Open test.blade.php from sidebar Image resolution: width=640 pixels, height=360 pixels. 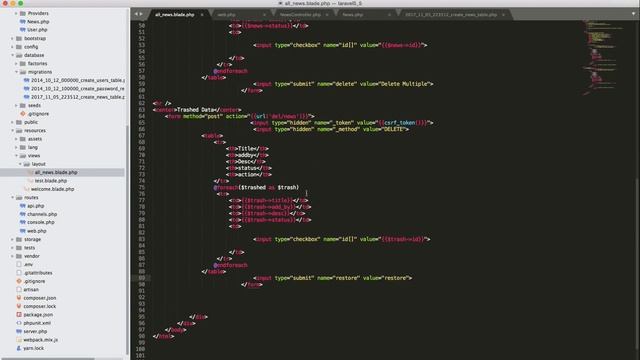pos(51,181)
